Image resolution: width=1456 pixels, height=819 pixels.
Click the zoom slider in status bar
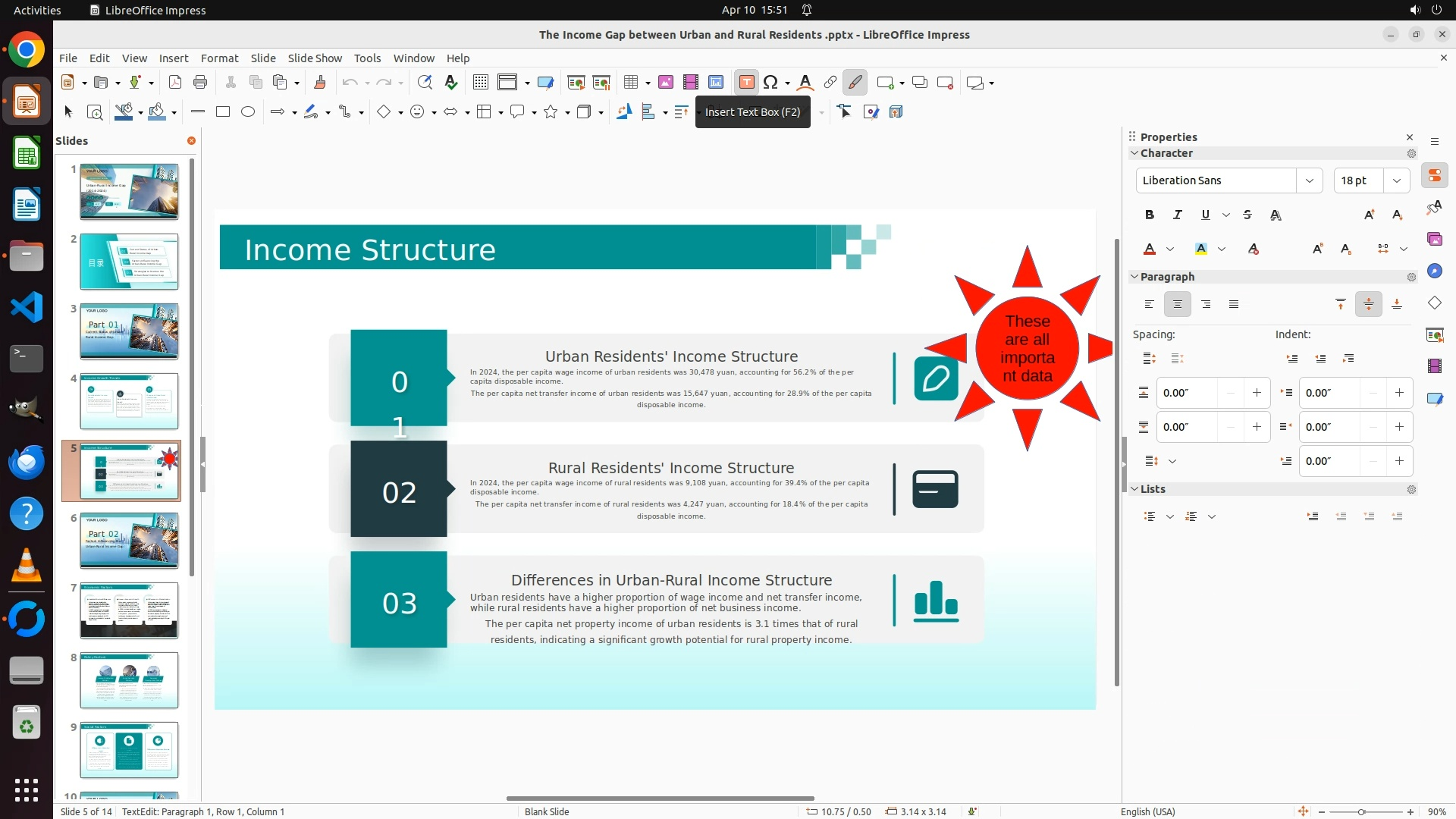pyautogui.click(x=1361, y=811)
